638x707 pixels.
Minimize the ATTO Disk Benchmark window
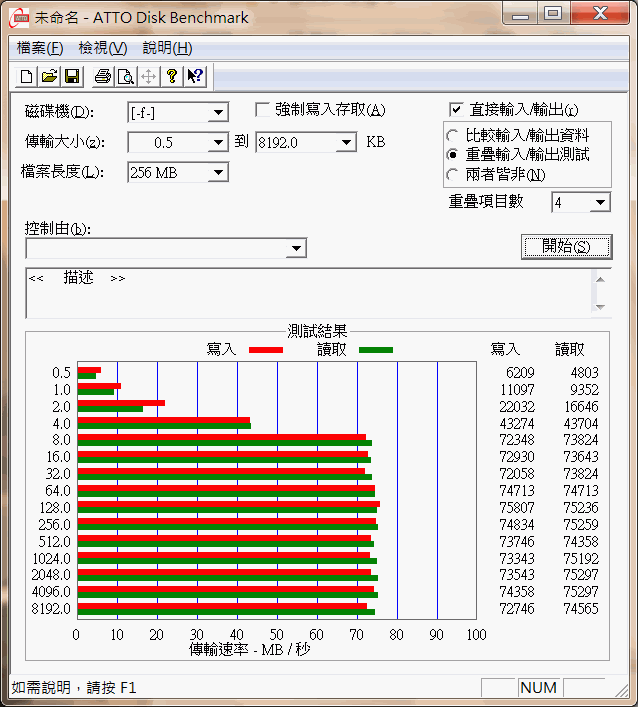point(520,14)
